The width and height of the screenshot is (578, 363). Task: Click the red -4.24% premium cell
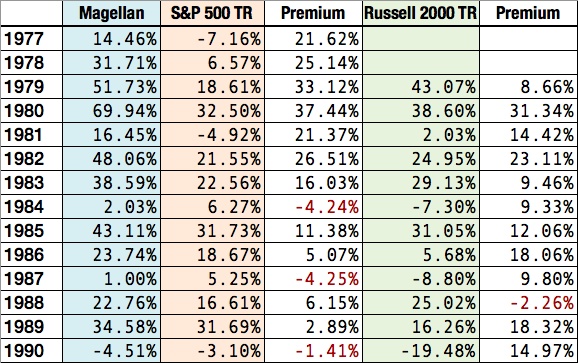[x=313, y=207]
